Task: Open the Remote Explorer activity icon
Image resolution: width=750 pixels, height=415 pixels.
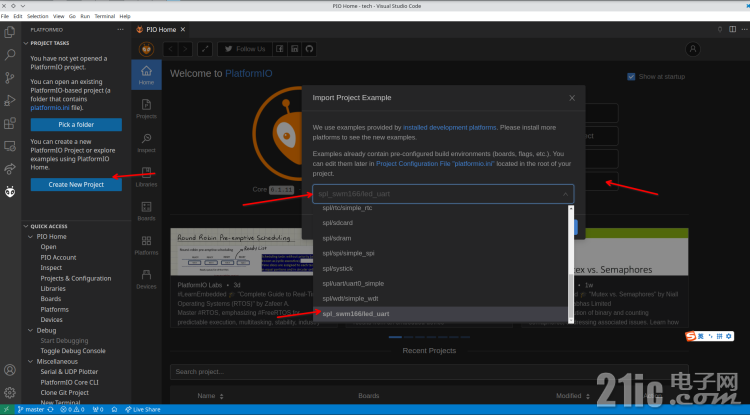Action: (x=10, y=146)
